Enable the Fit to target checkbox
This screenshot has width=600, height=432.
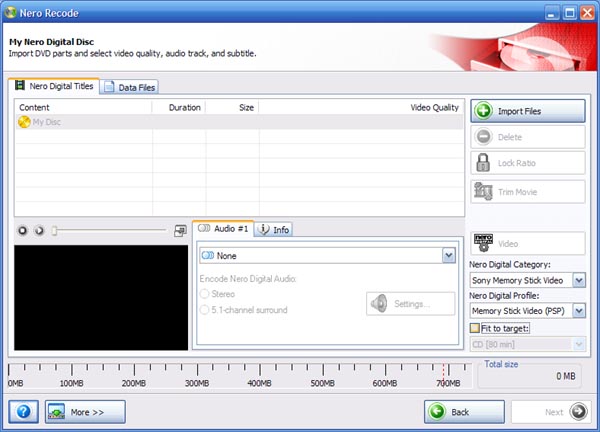tap(474, 328)
